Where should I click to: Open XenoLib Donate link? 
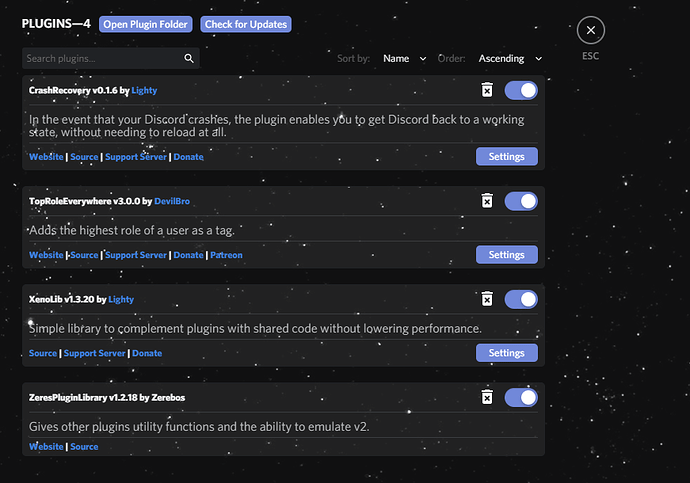point(147,353)
